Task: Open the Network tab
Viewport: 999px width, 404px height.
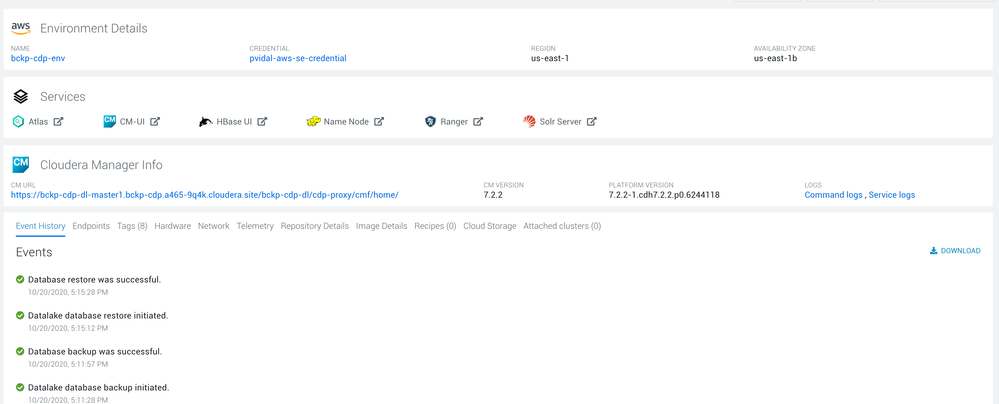Action: 213,226
